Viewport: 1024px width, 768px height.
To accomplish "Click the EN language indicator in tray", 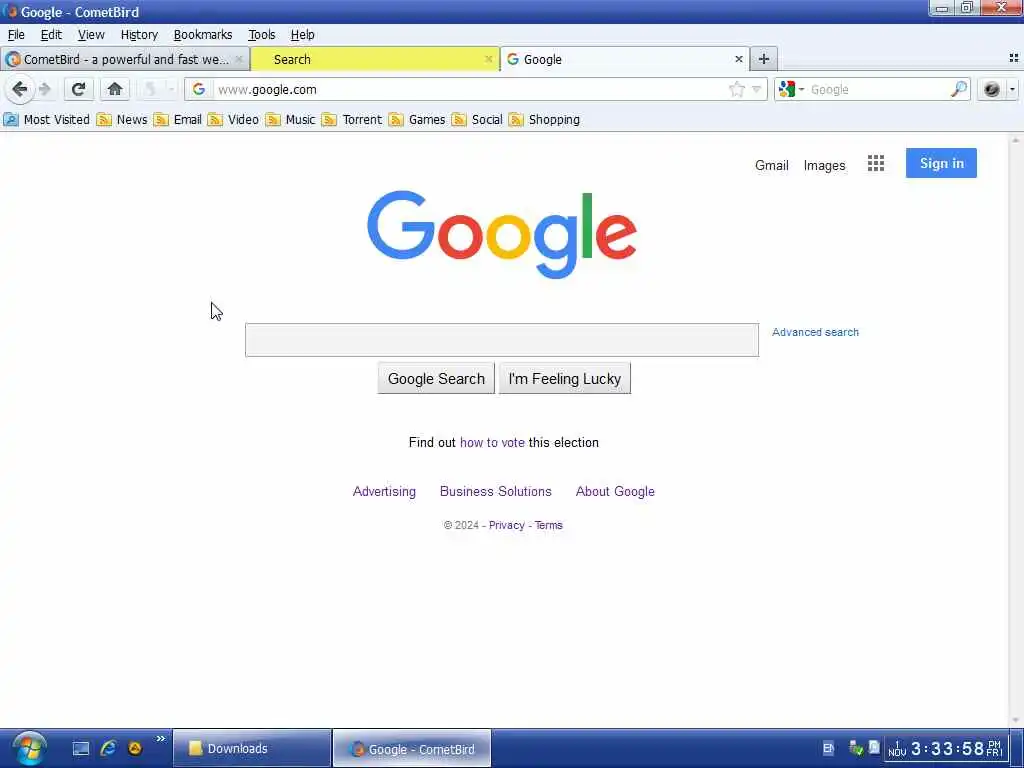I will click(828, 748).
